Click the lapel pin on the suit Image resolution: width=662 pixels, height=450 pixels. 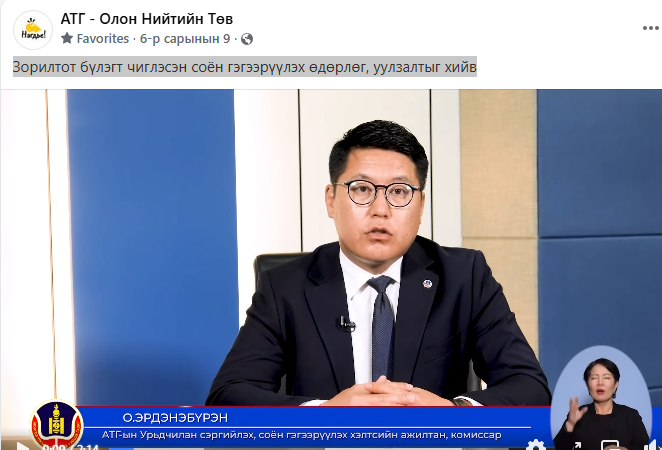pyautogui.click(x=426, y=285)
